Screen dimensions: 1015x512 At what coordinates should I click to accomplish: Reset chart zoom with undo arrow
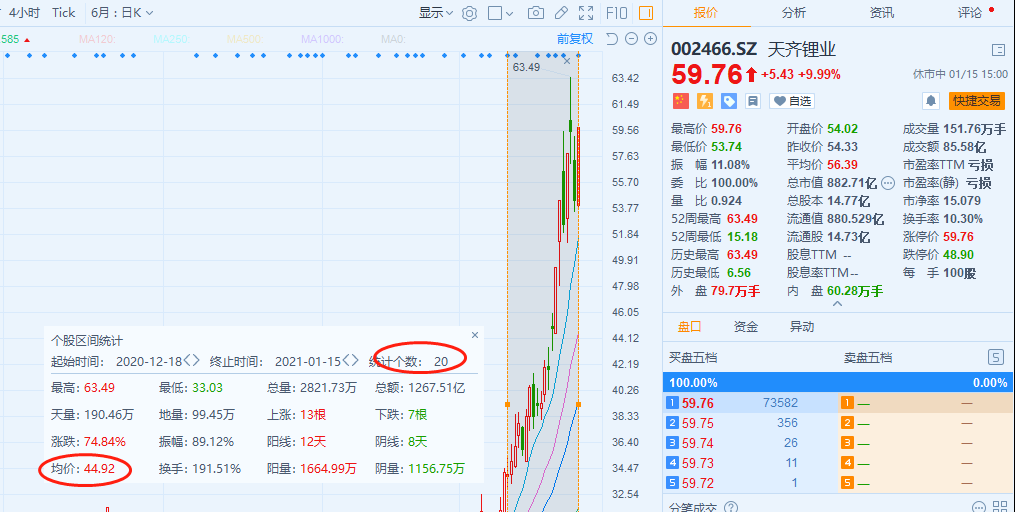pyautogui.click(x=612, y=39)
